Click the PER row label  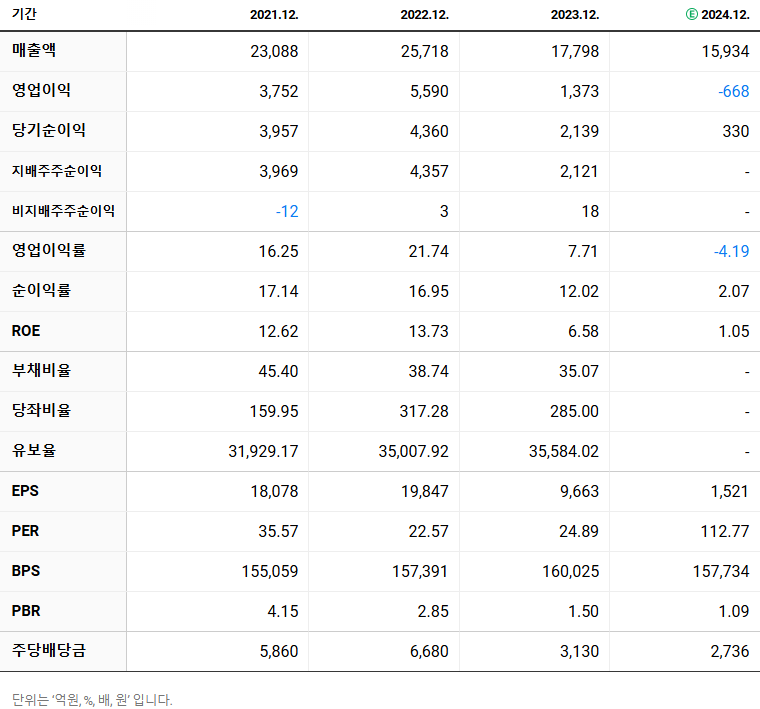[x=25, y=531]
